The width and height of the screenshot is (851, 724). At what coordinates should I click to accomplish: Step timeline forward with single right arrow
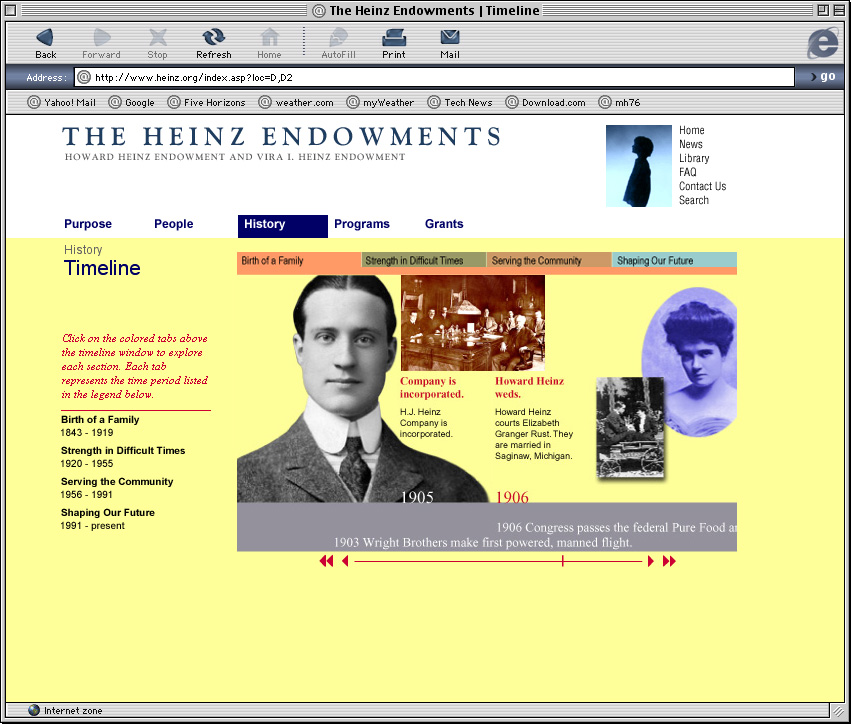pos(651,562)
